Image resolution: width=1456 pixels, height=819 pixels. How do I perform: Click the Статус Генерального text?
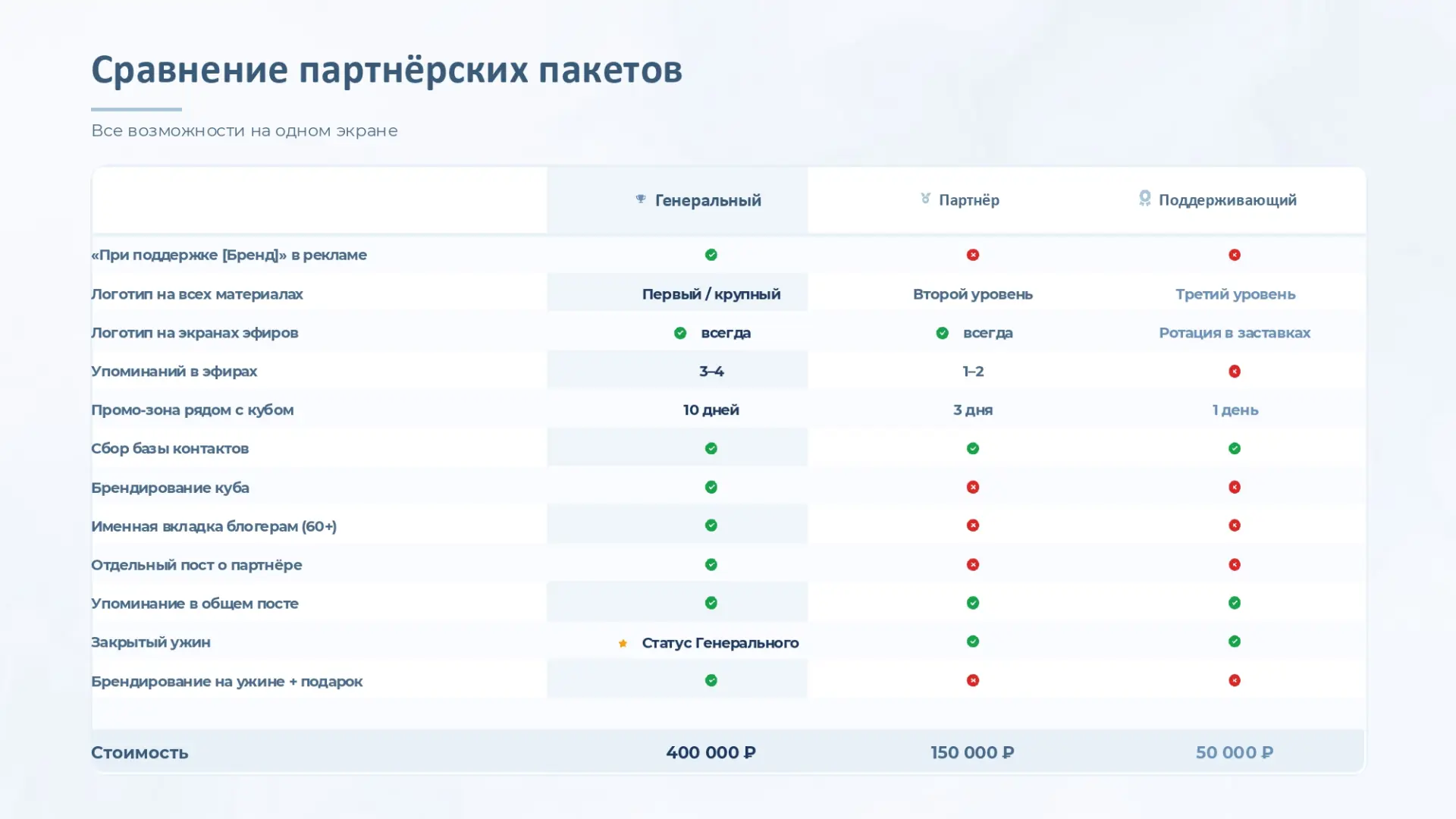click(x=720, y=643)
